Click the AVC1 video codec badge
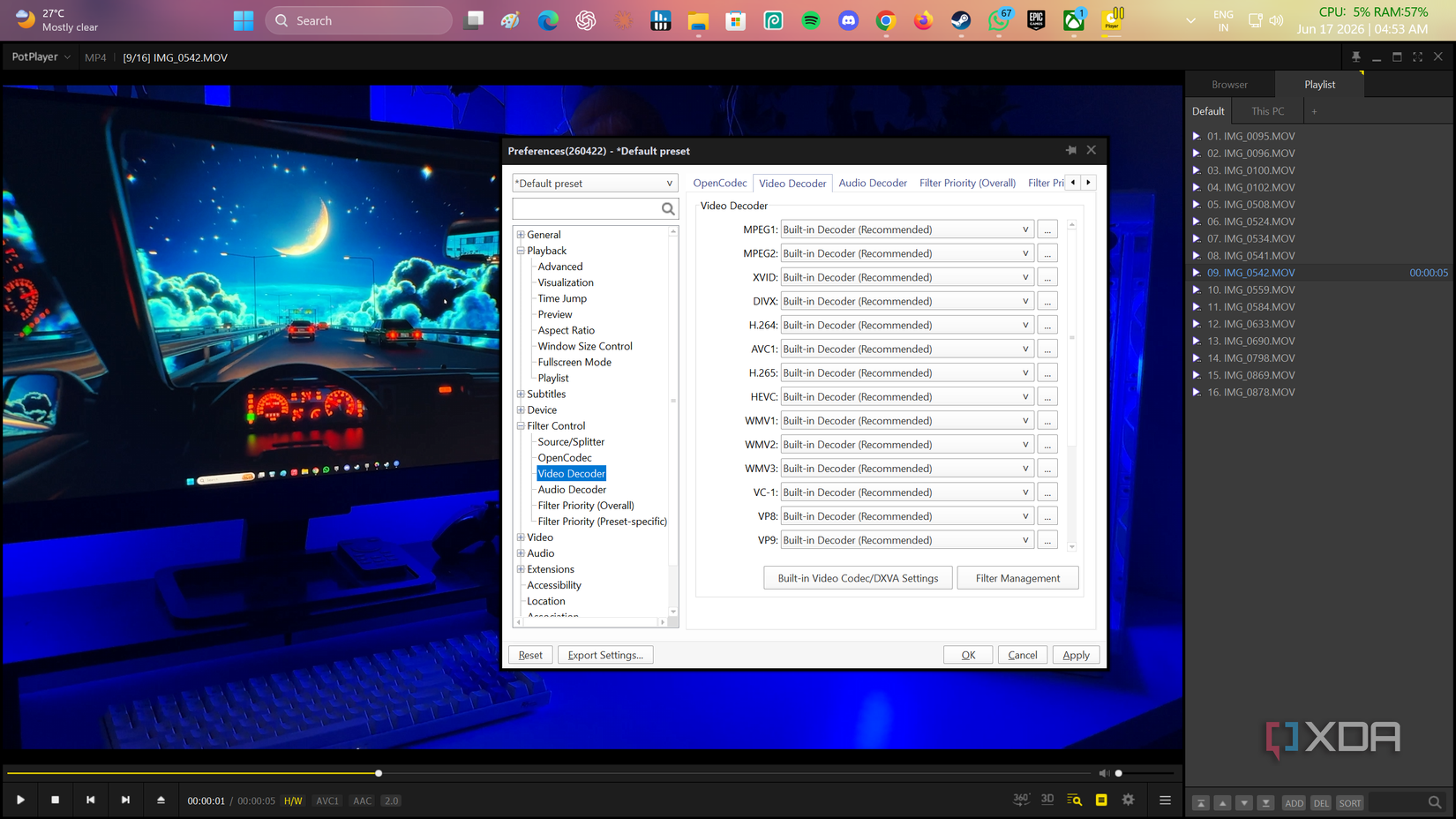 pos(327,800)
